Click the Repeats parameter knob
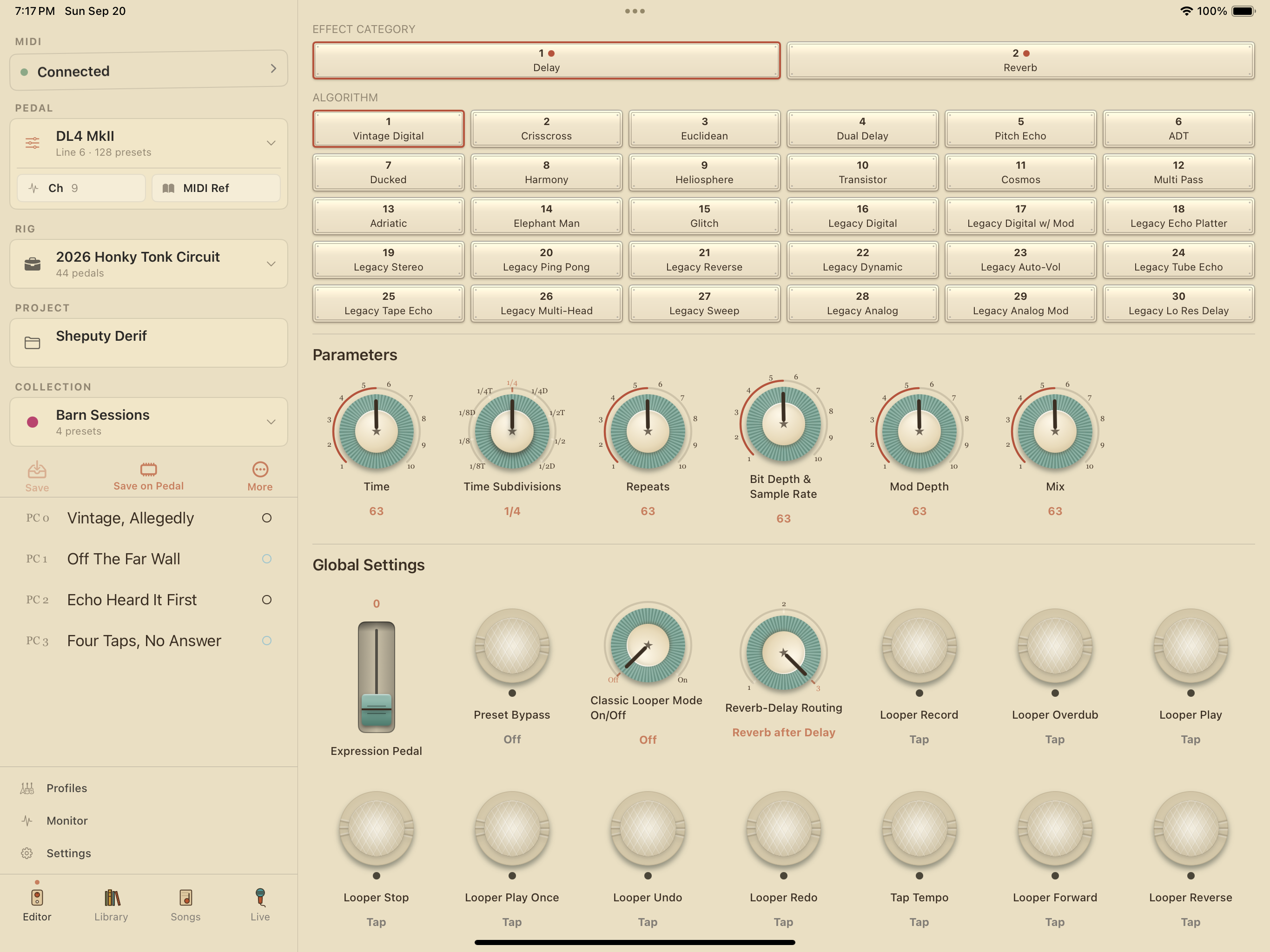 648,431
